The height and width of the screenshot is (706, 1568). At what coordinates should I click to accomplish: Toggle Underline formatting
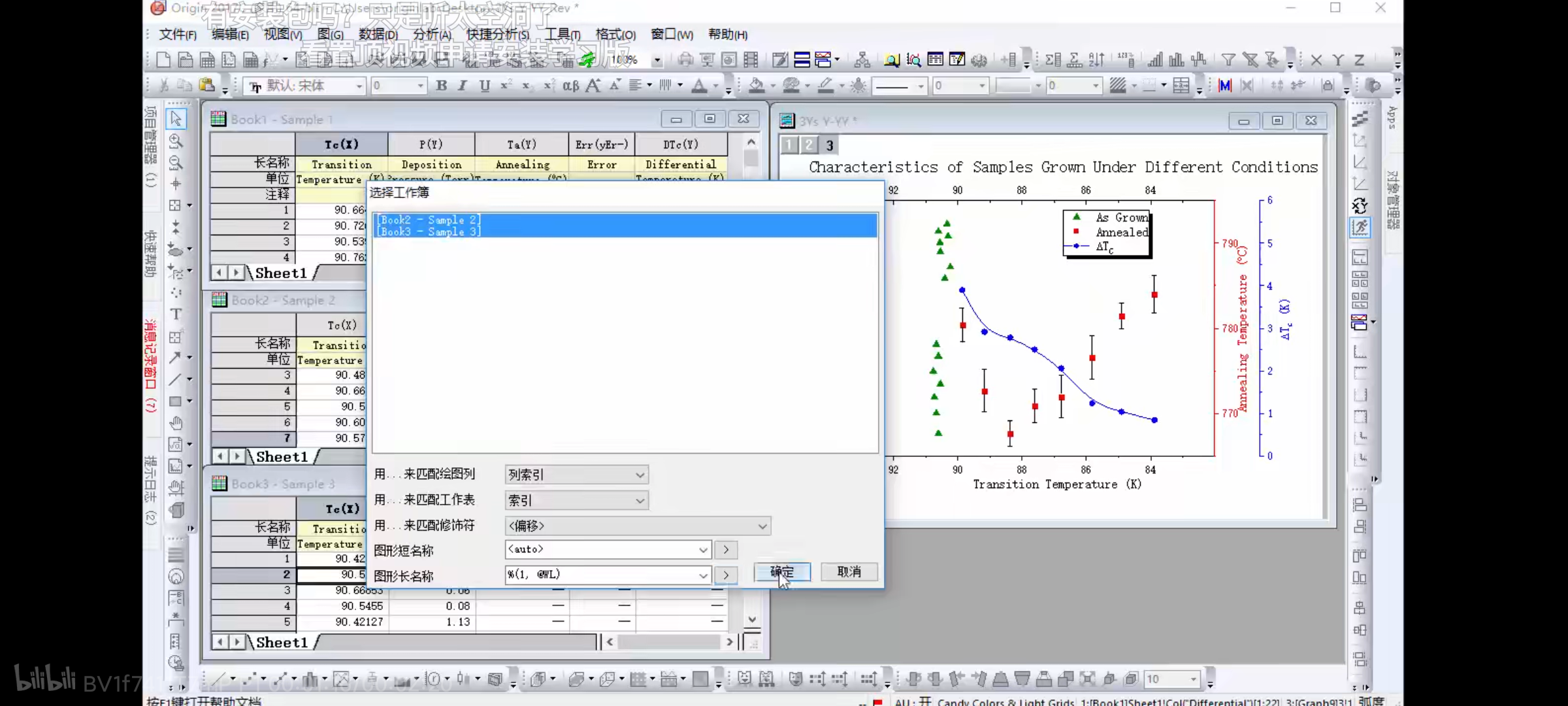pyautogui.click(x=484, y=86)
